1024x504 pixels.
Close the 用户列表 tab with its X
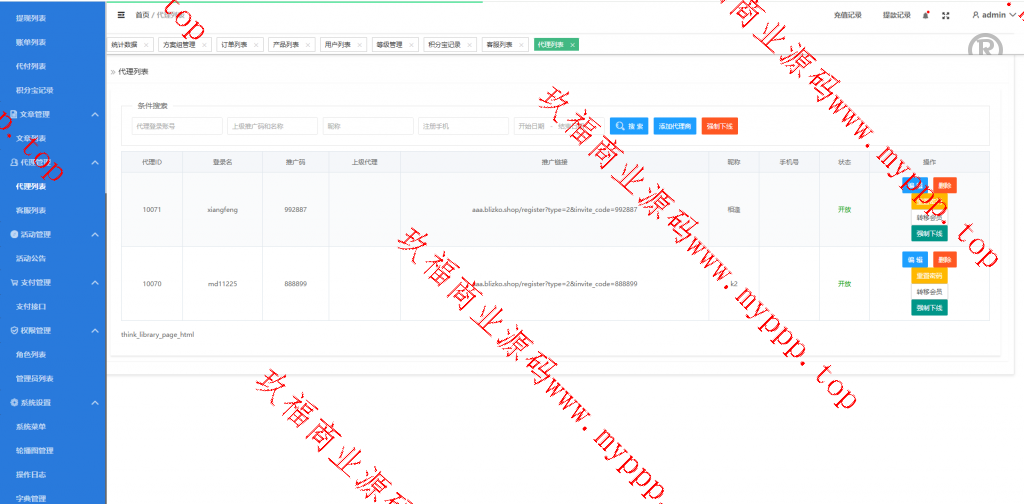[359, 45]
